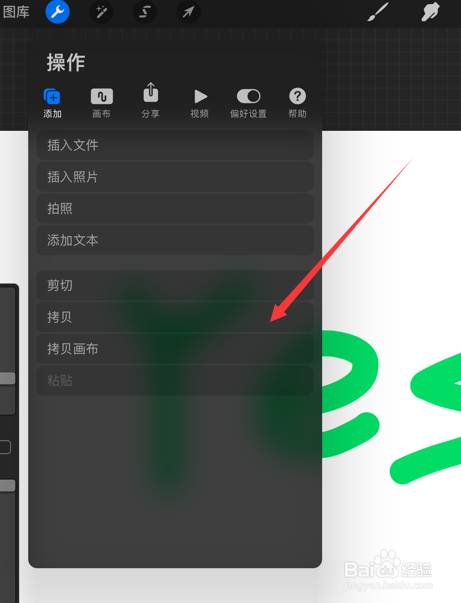The height and width of the screenshot is (603, 461).
Task: Select the Brush tool
Action: pyautogui.click(x=378, y=12)
